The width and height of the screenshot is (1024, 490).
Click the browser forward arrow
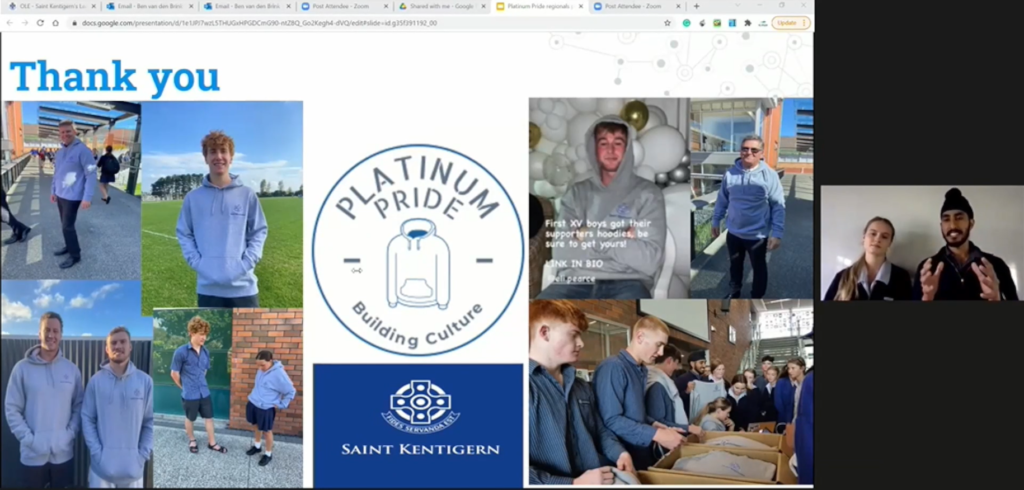point(26,22)
